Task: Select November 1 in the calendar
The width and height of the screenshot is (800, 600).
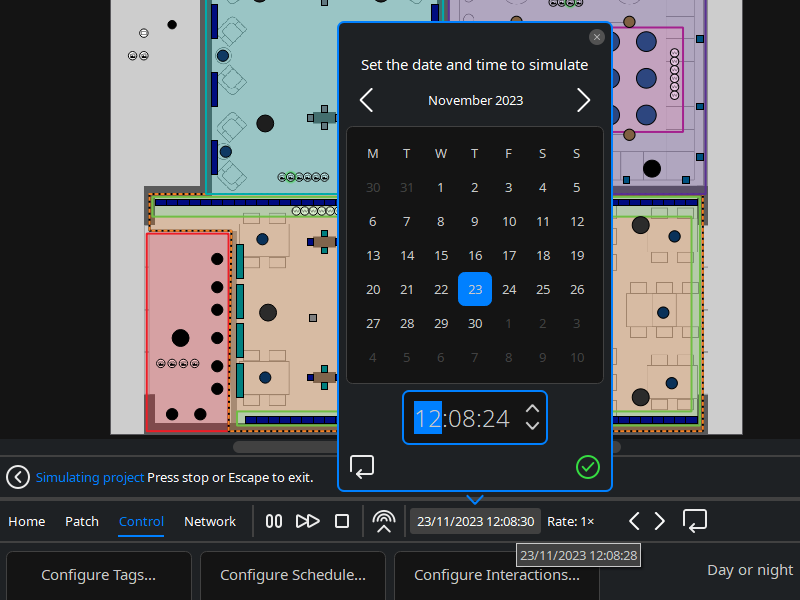Action: pos(440,188)
